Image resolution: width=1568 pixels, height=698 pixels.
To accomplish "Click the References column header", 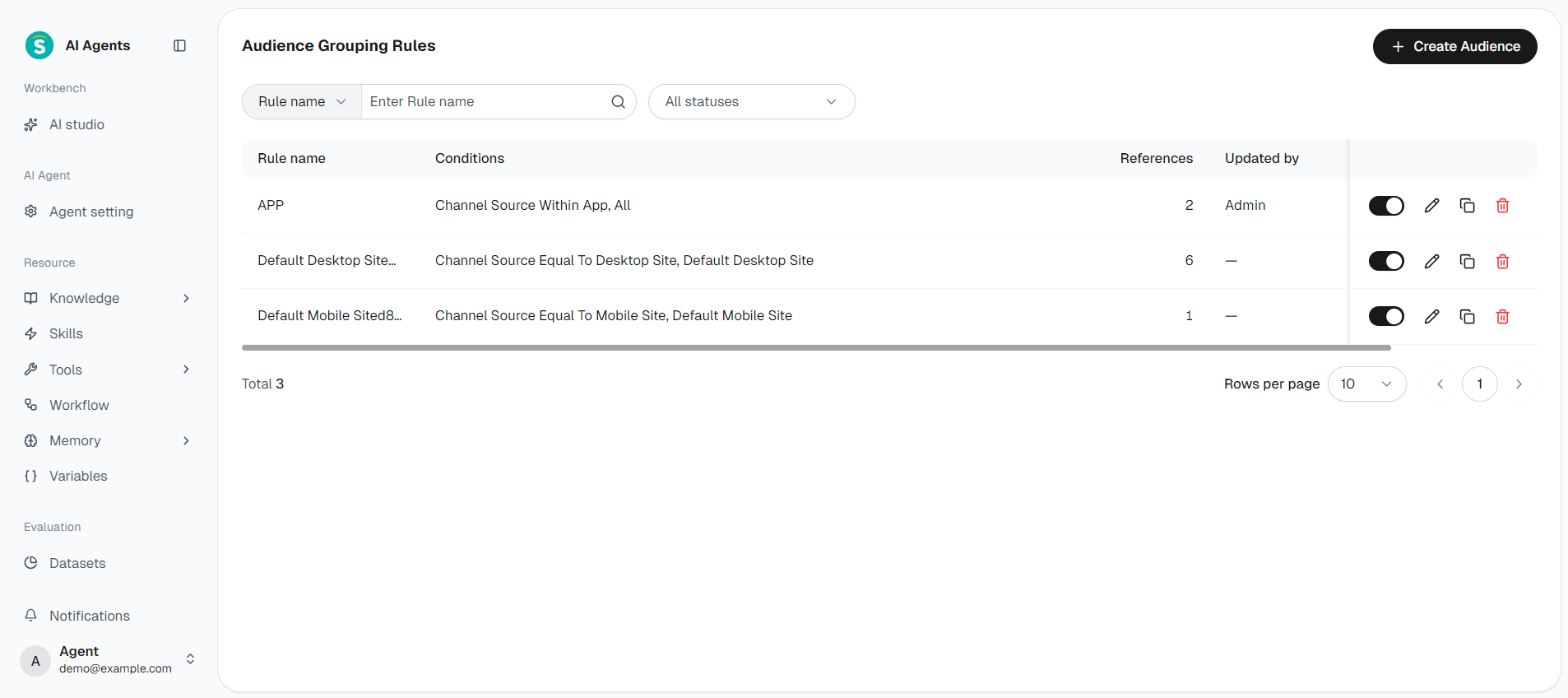I will (x=1156, y=158).
